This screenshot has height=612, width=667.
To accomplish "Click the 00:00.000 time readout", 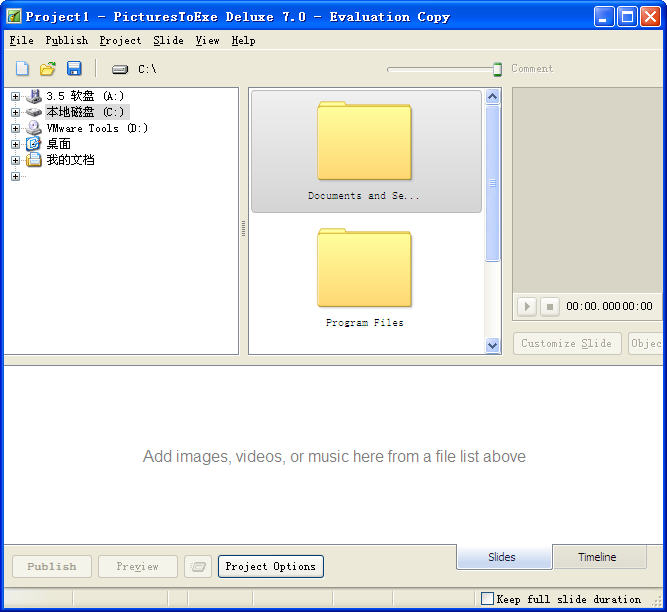I will pos(594,306).
